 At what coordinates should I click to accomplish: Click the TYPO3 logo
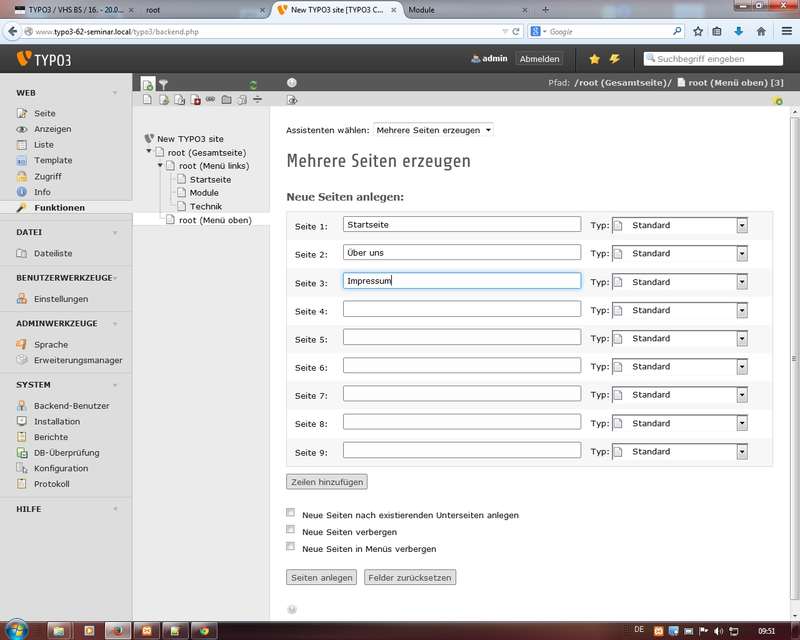click(x=44, y=59)
